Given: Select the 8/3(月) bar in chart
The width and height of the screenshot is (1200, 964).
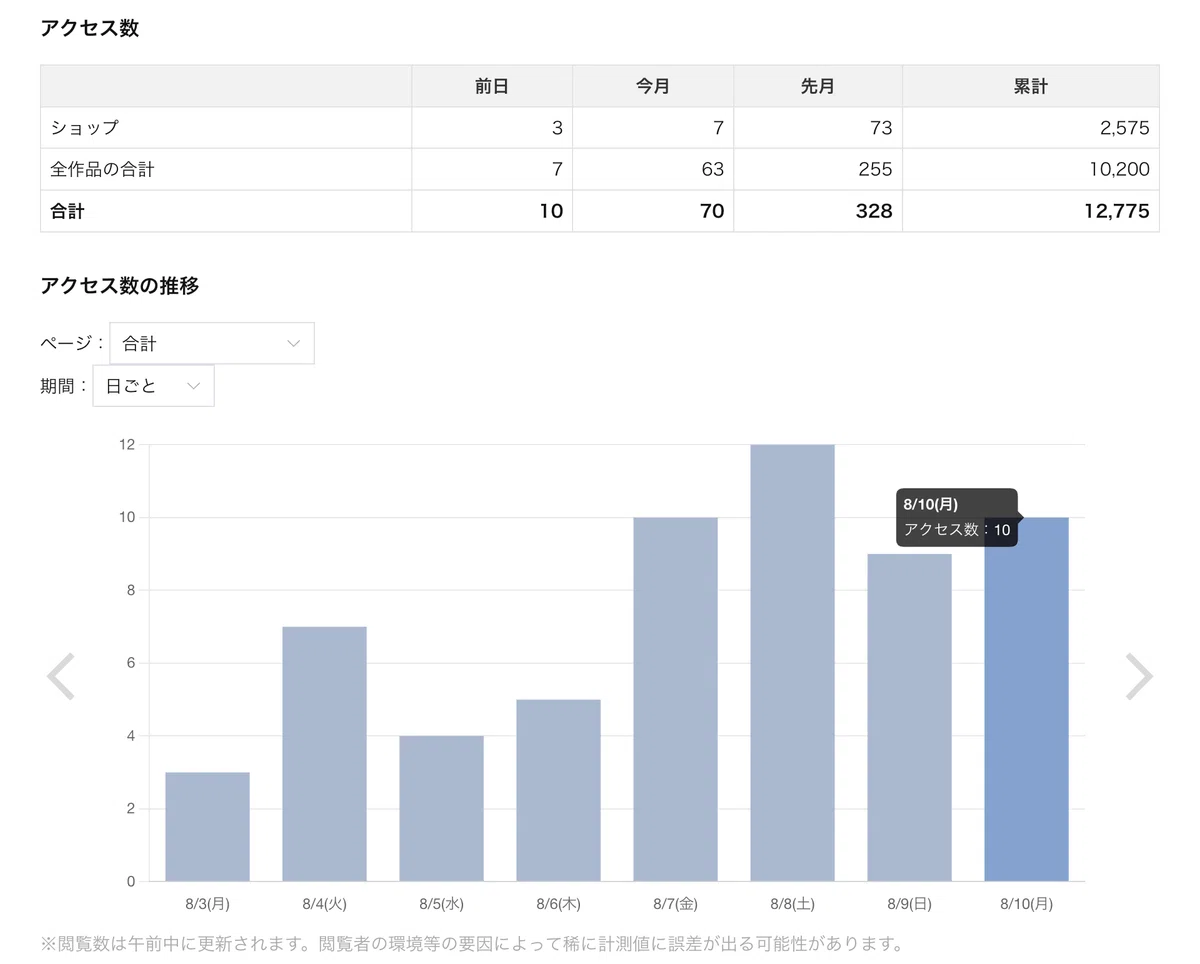Looking at the screenshot, I should tap(207, 827).
